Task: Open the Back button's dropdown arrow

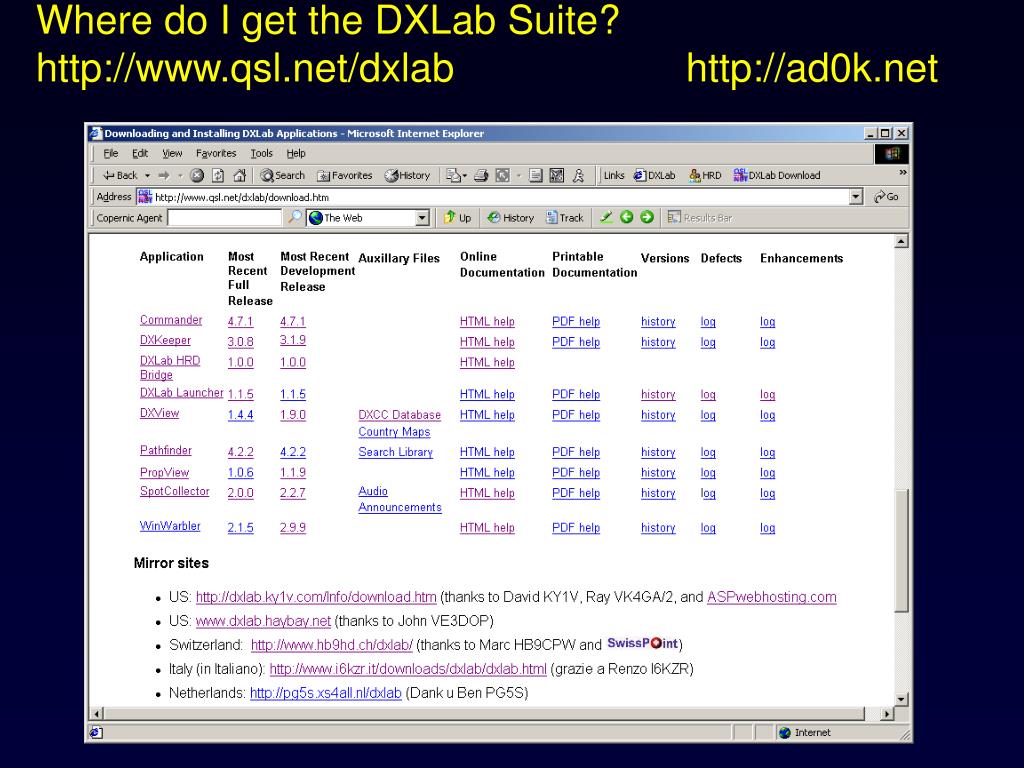Action: [148, 176]
